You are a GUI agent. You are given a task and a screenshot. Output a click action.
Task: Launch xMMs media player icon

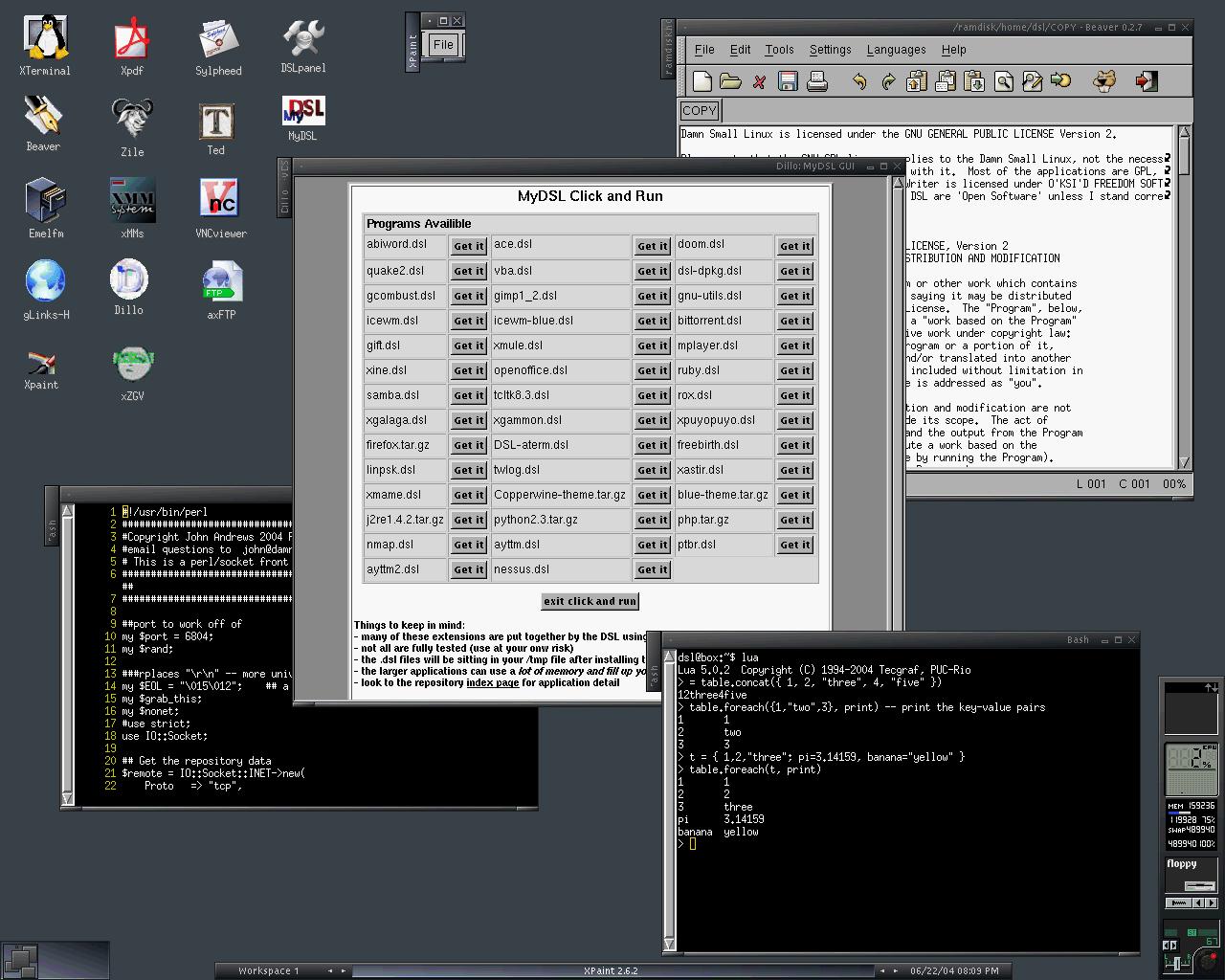[132, 207]
